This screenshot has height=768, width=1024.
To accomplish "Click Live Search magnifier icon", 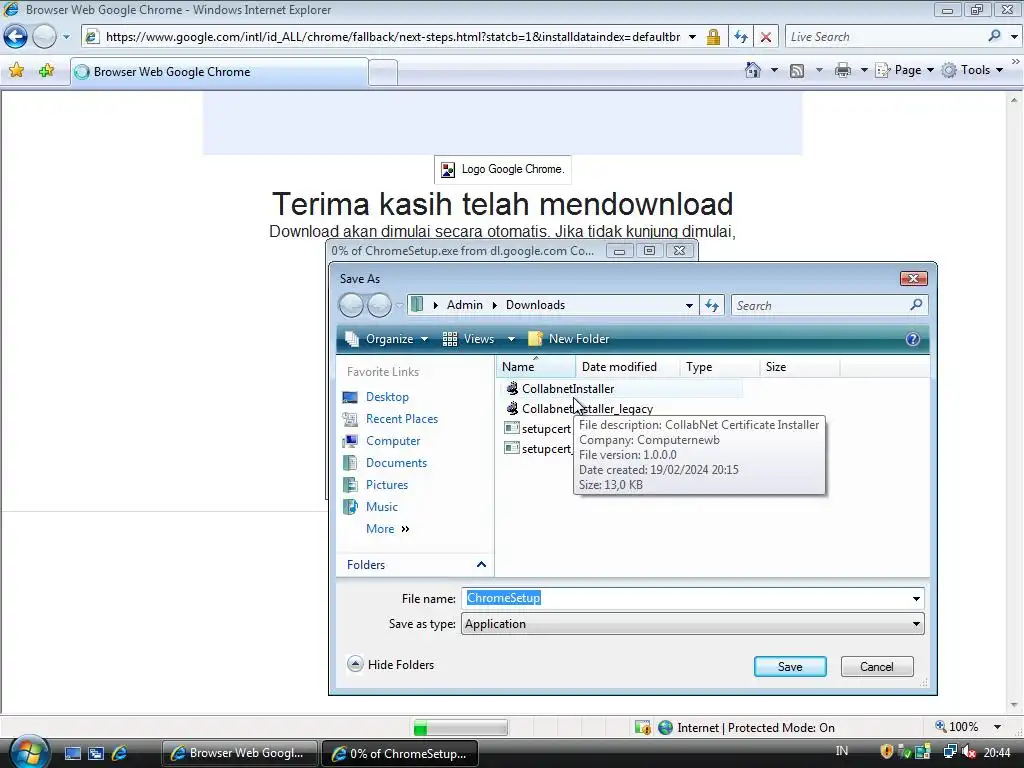I will click(x=994, y=36).
